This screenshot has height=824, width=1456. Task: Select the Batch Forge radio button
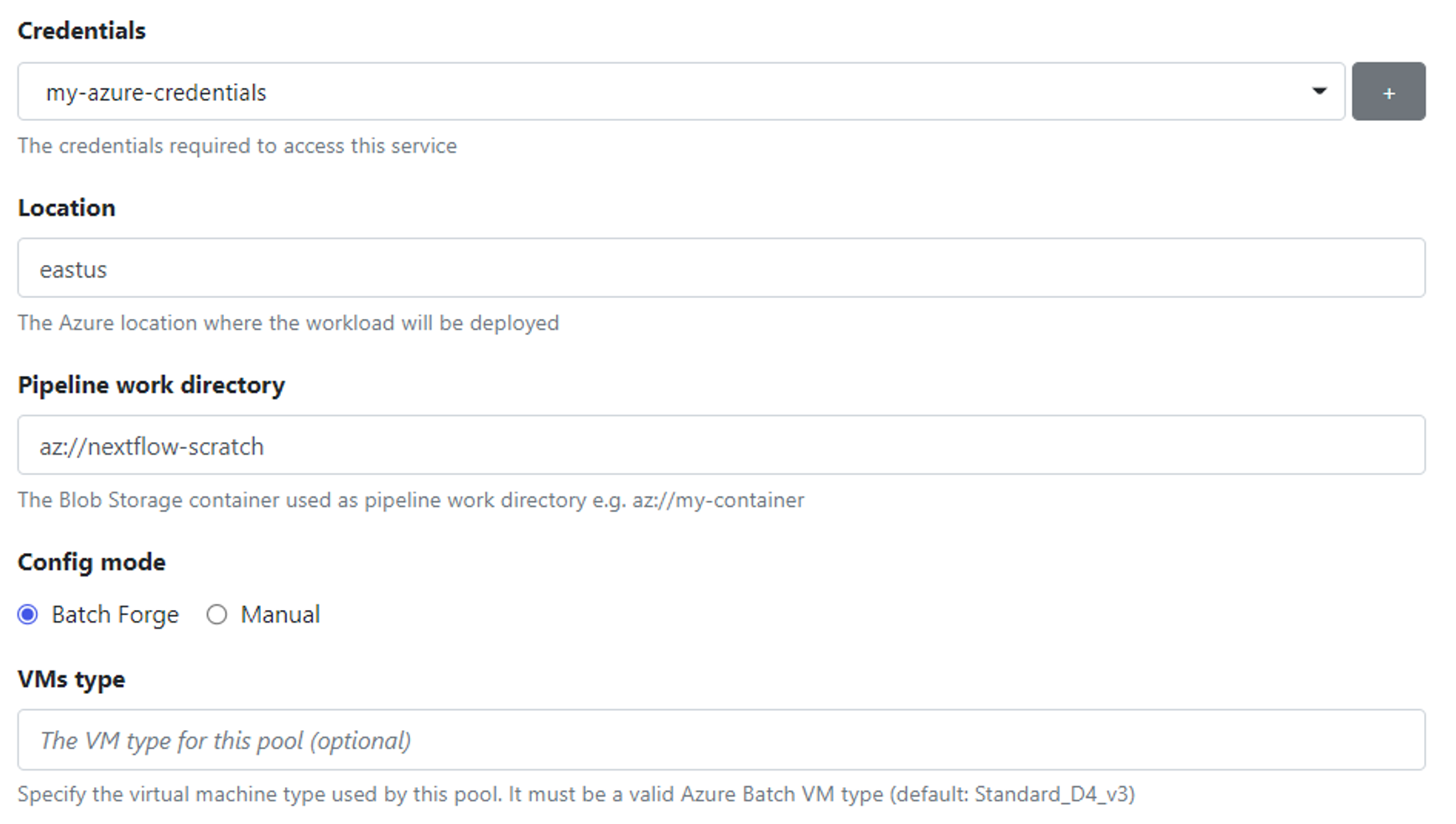point(28,615)
